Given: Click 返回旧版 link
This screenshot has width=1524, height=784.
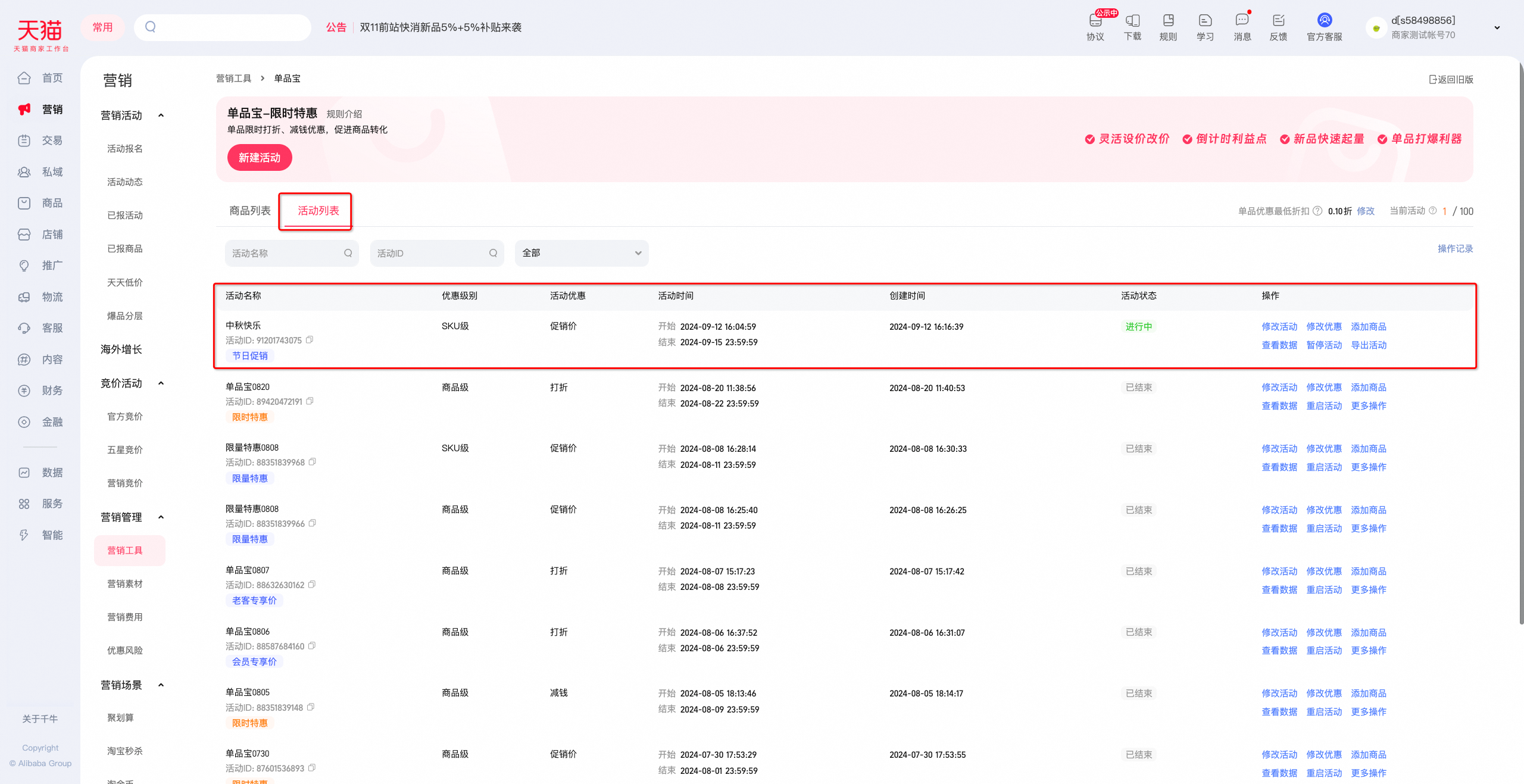Looking at the screenshot, I should tap(1451, 80).
